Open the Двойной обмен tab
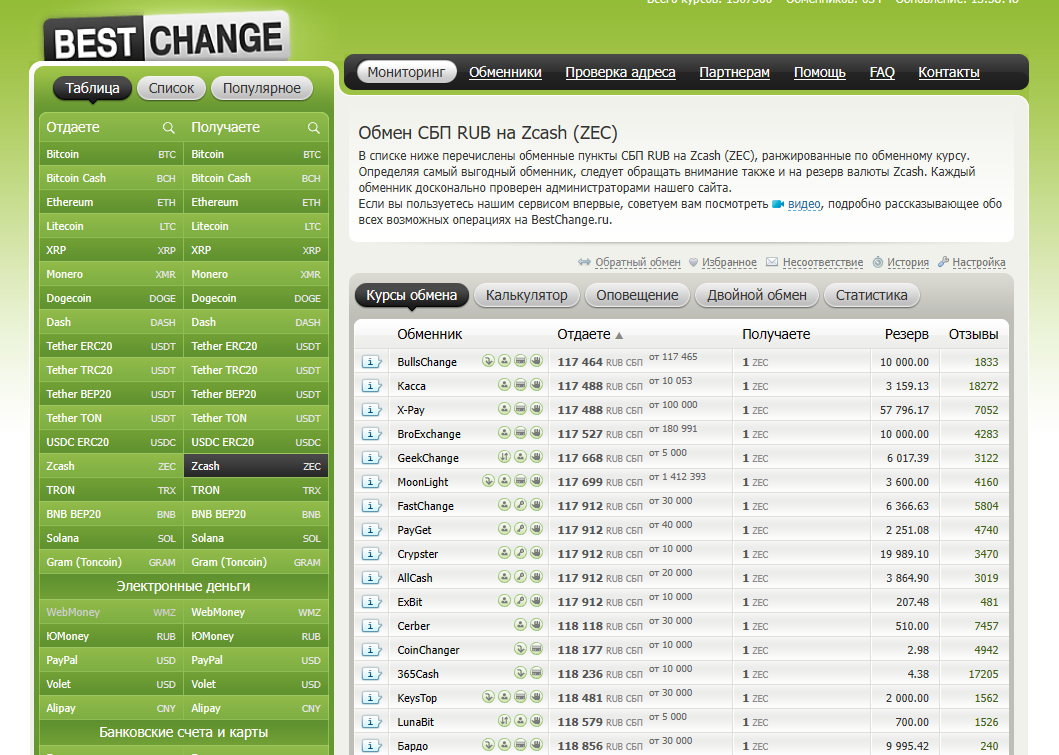 click(x=756, y=295)
